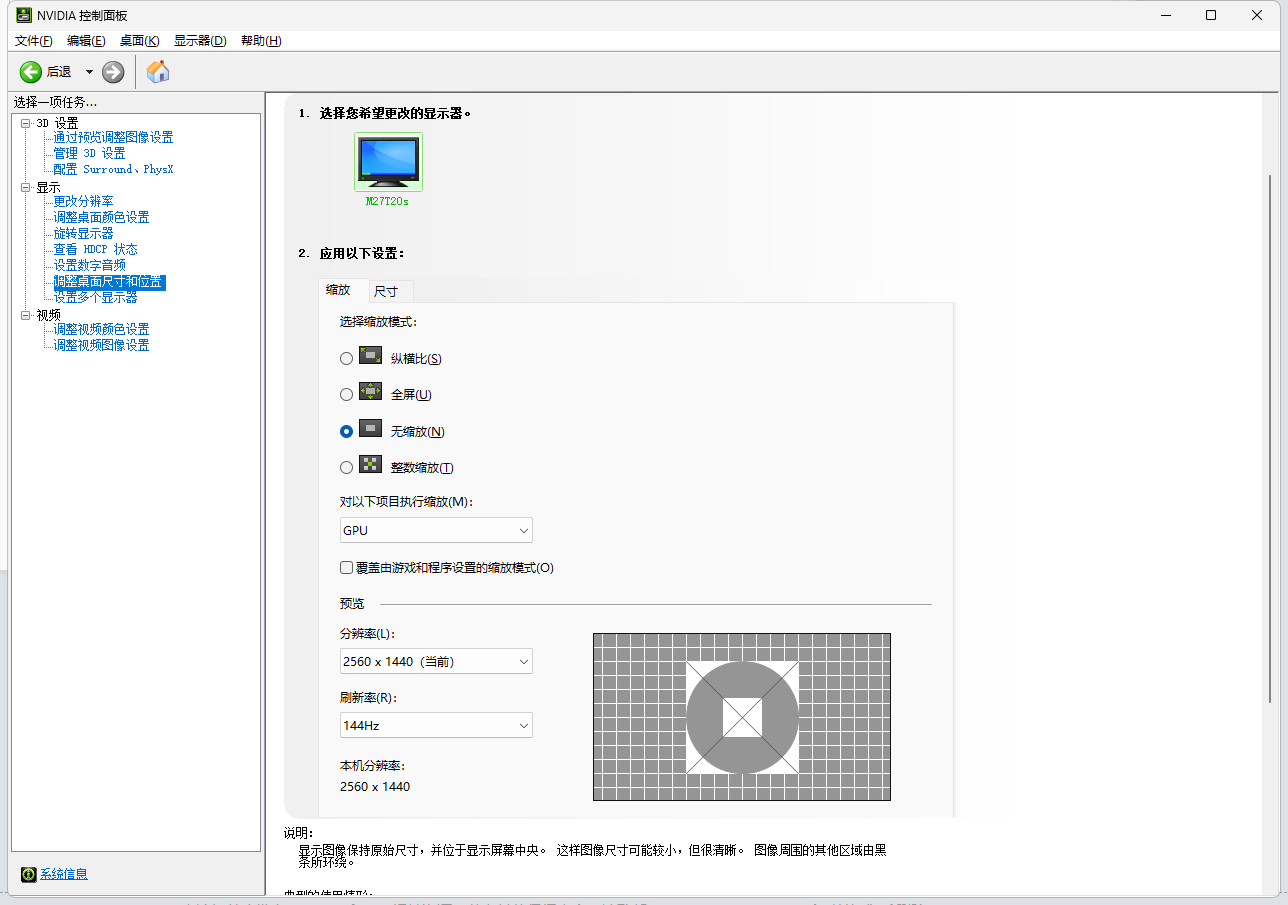
Task: Click the 对以下项目执行缩放 label
Action: [405, 501]
